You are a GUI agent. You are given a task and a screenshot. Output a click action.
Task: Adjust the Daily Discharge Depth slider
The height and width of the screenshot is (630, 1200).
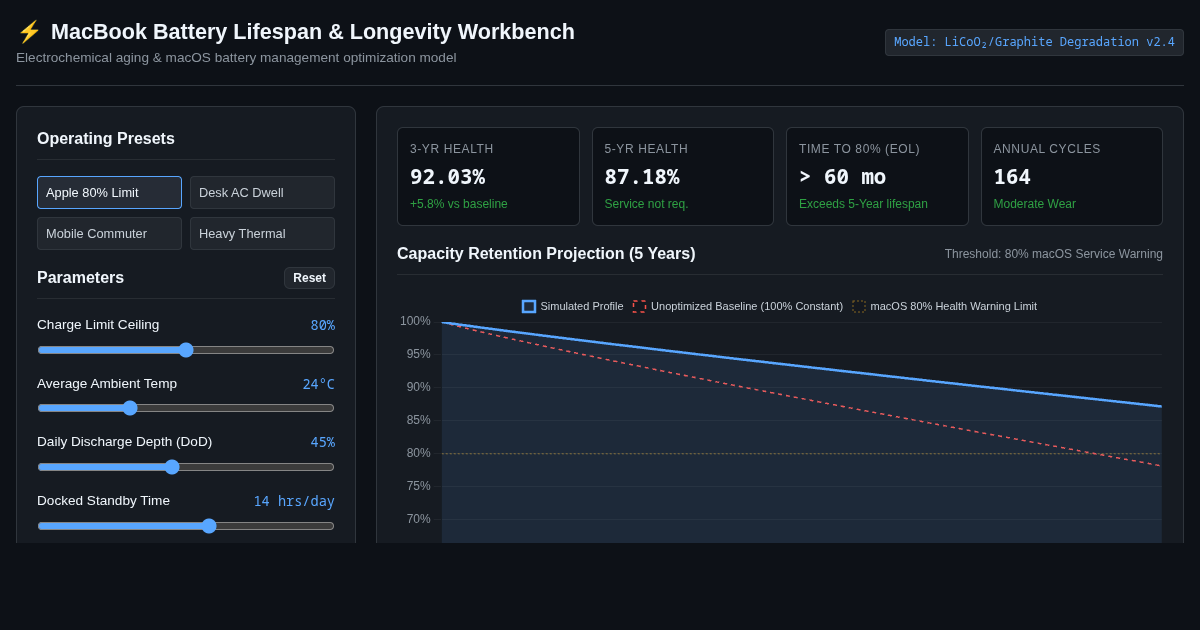186,467
